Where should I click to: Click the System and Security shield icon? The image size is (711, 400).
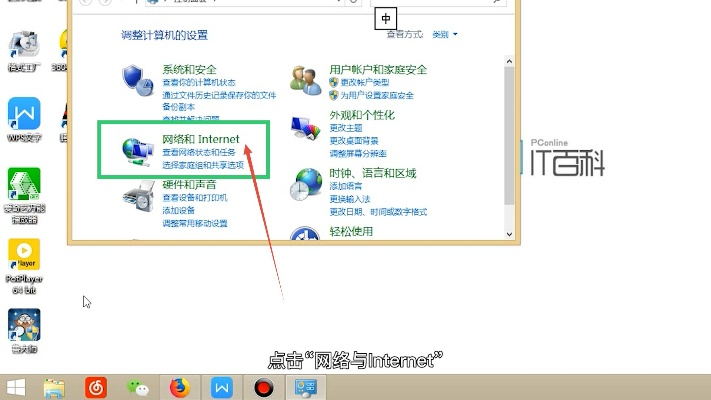coord(136,79)
